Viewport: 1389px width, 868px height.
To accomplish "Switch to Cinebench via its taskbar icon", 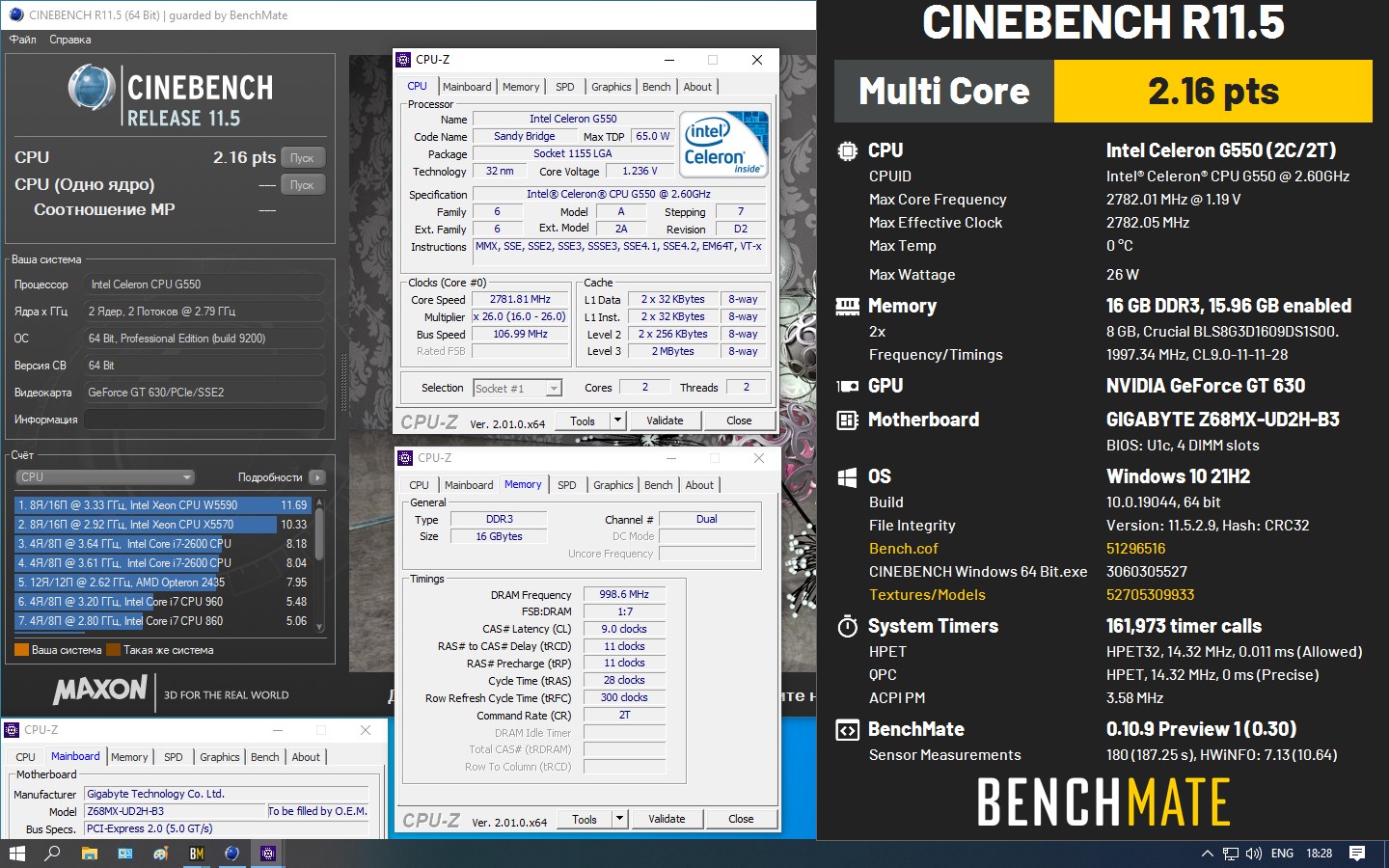I will 232,854.
